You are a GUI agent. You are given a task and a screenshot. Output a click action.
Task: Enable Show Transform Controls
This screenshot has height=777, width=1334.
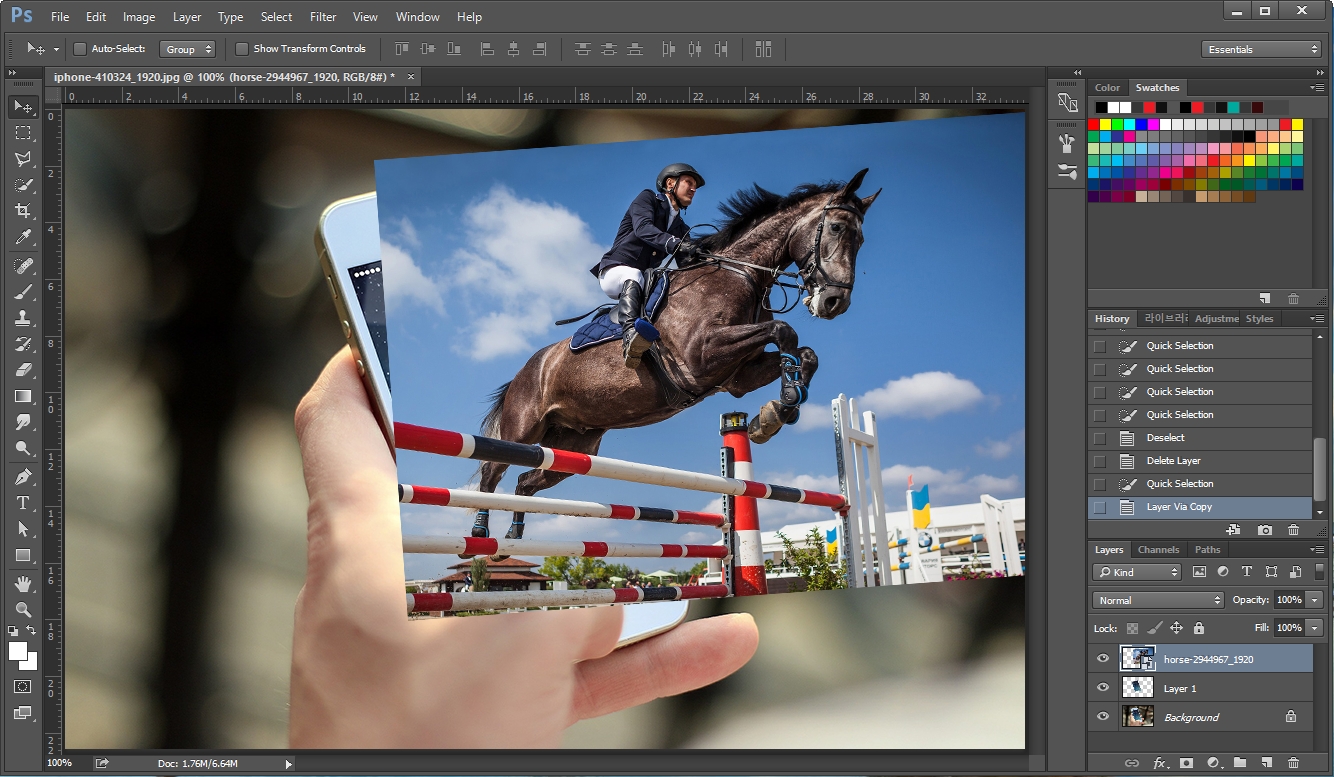(x=242, y=48)
